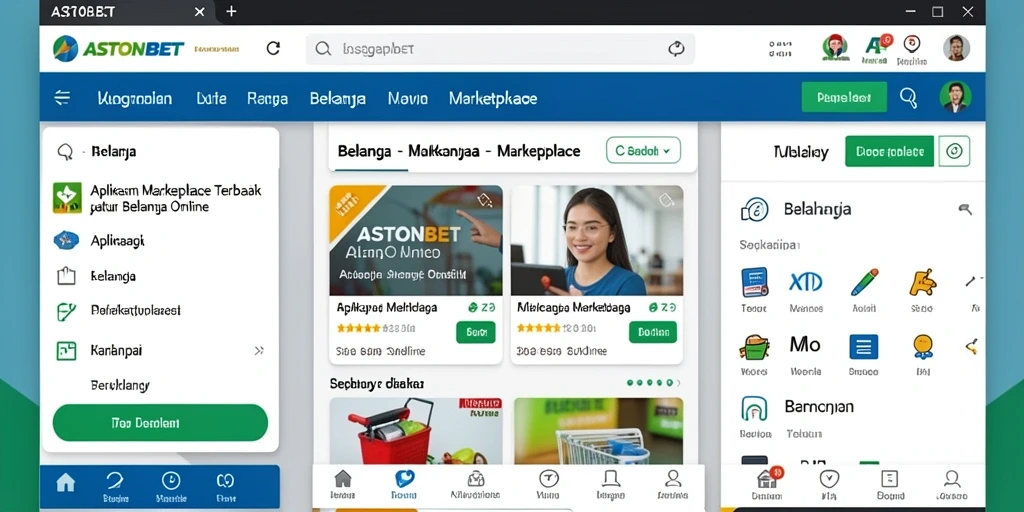The height and width of the screenshot is (512, 1024).
Task: Open the XTD app icon
Action: tap(806, 283)
